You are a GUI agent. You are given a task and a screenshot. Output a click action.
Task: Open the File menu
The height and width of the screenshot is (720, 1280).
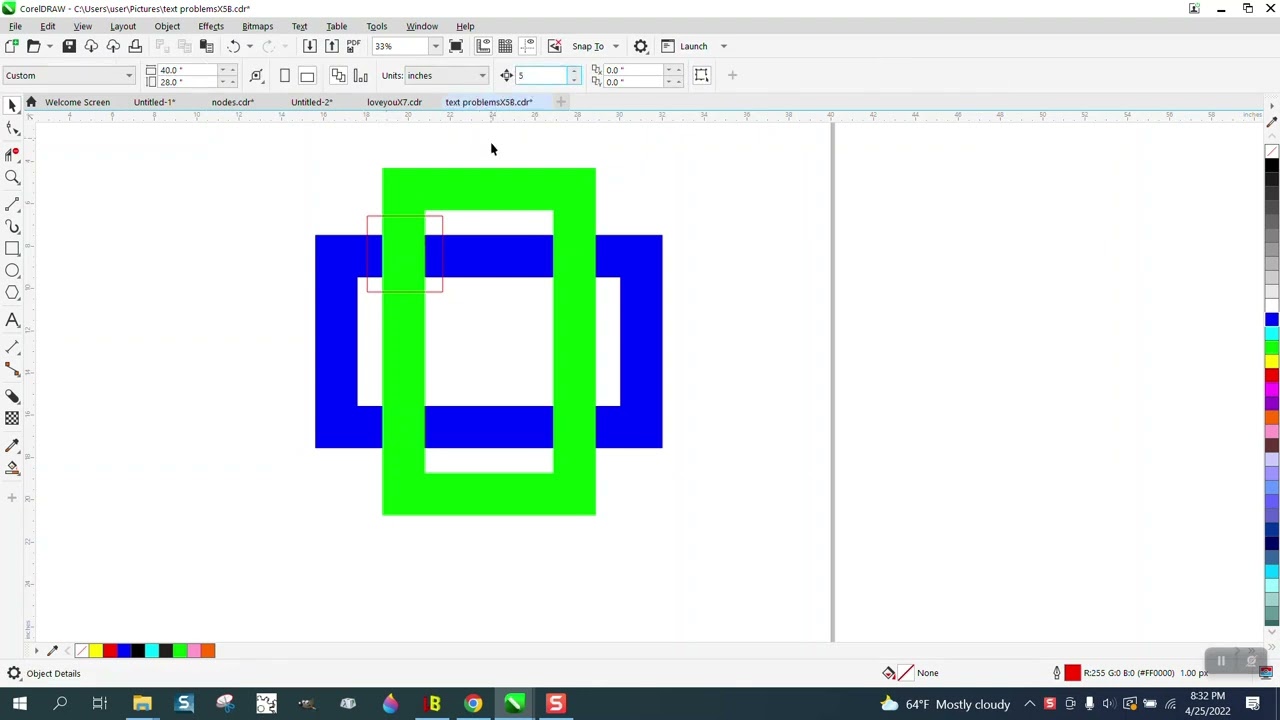(15, 26)
